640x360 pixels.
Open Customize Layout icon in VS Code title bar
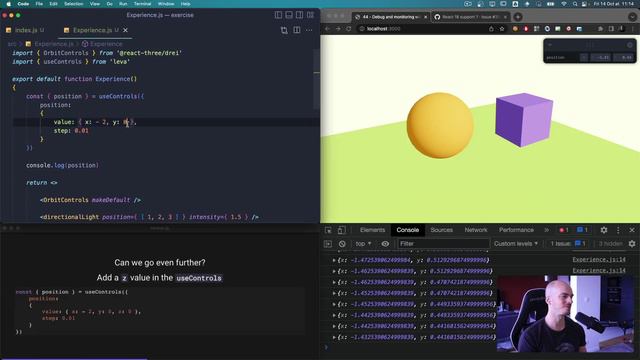click(x=311, y=15)
